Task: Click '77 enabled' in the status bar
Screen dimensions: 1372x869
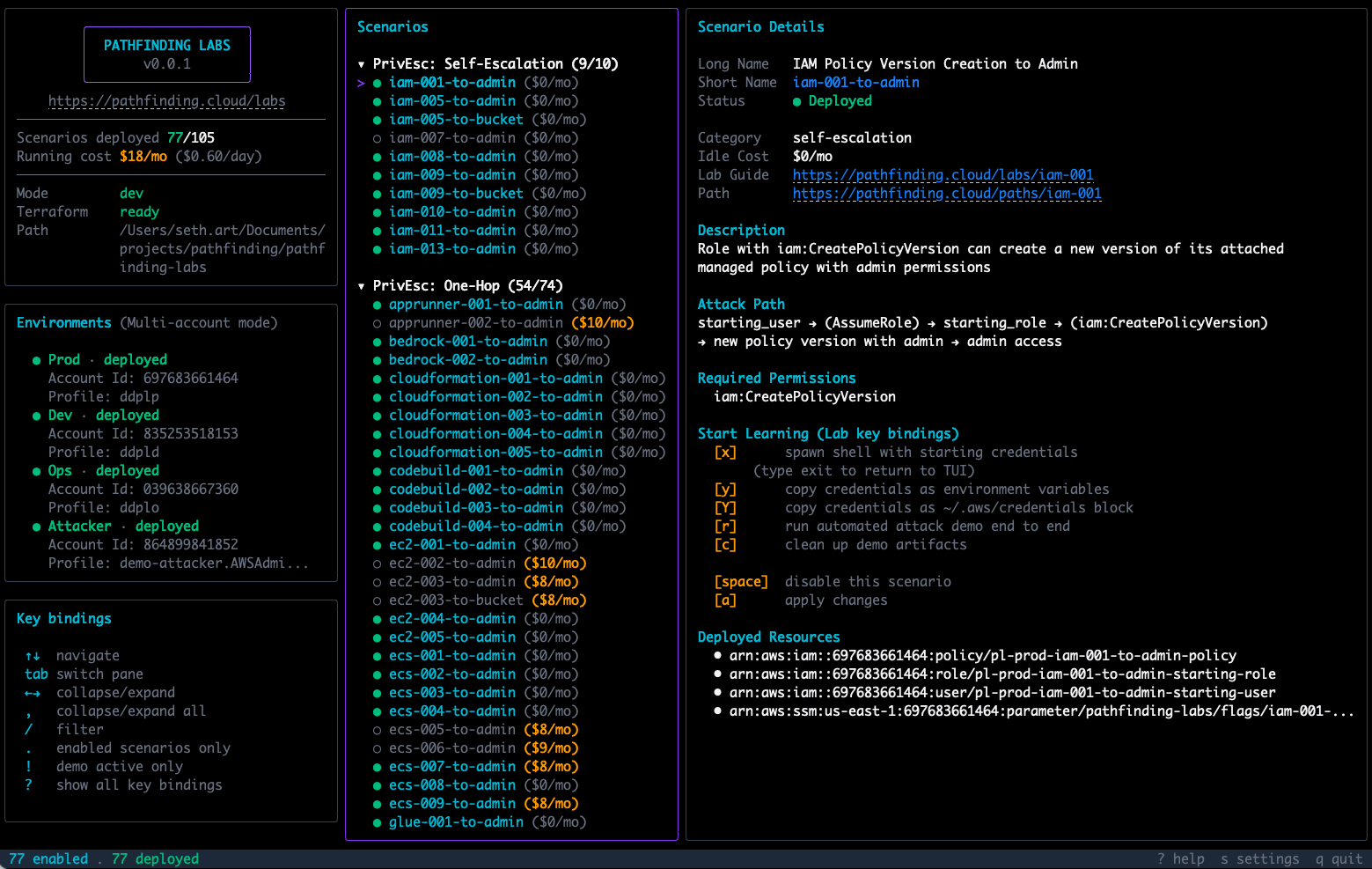Action: coord(48,859)
